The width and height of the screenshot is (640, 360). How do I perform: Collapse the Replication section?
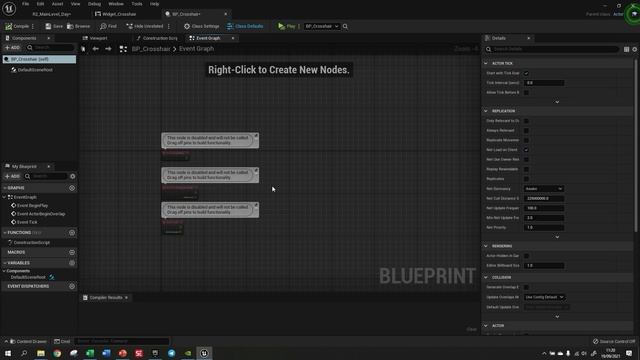pos(486,111)
